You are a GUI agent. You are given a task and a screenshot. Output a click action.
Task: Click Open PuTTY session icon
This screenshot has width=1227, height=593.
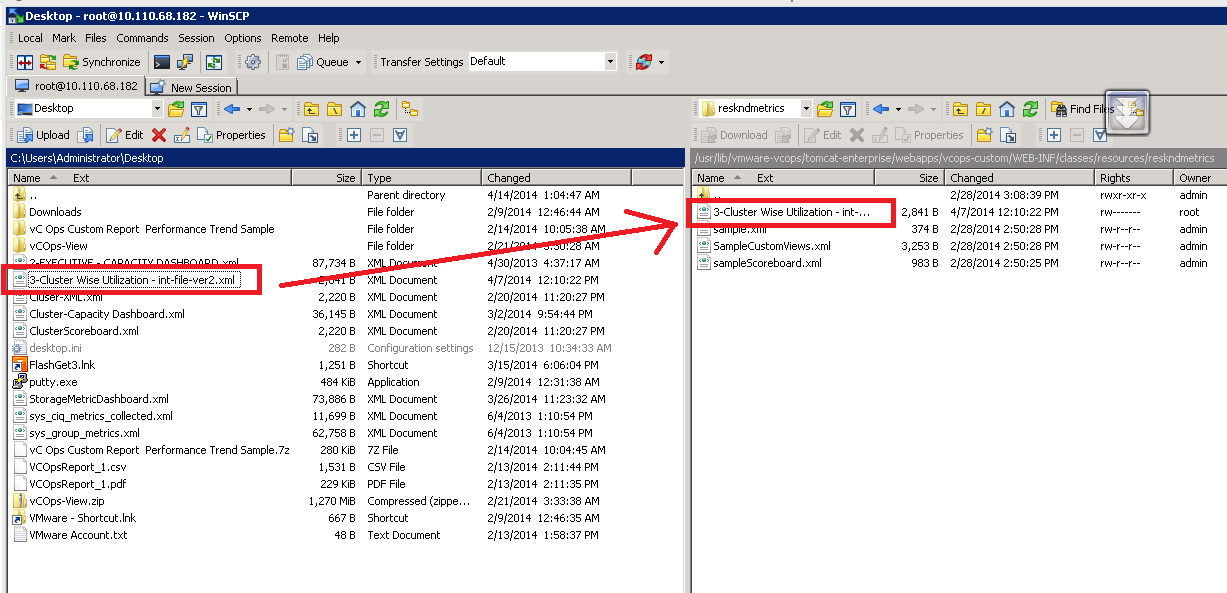[x=185, y=62]
